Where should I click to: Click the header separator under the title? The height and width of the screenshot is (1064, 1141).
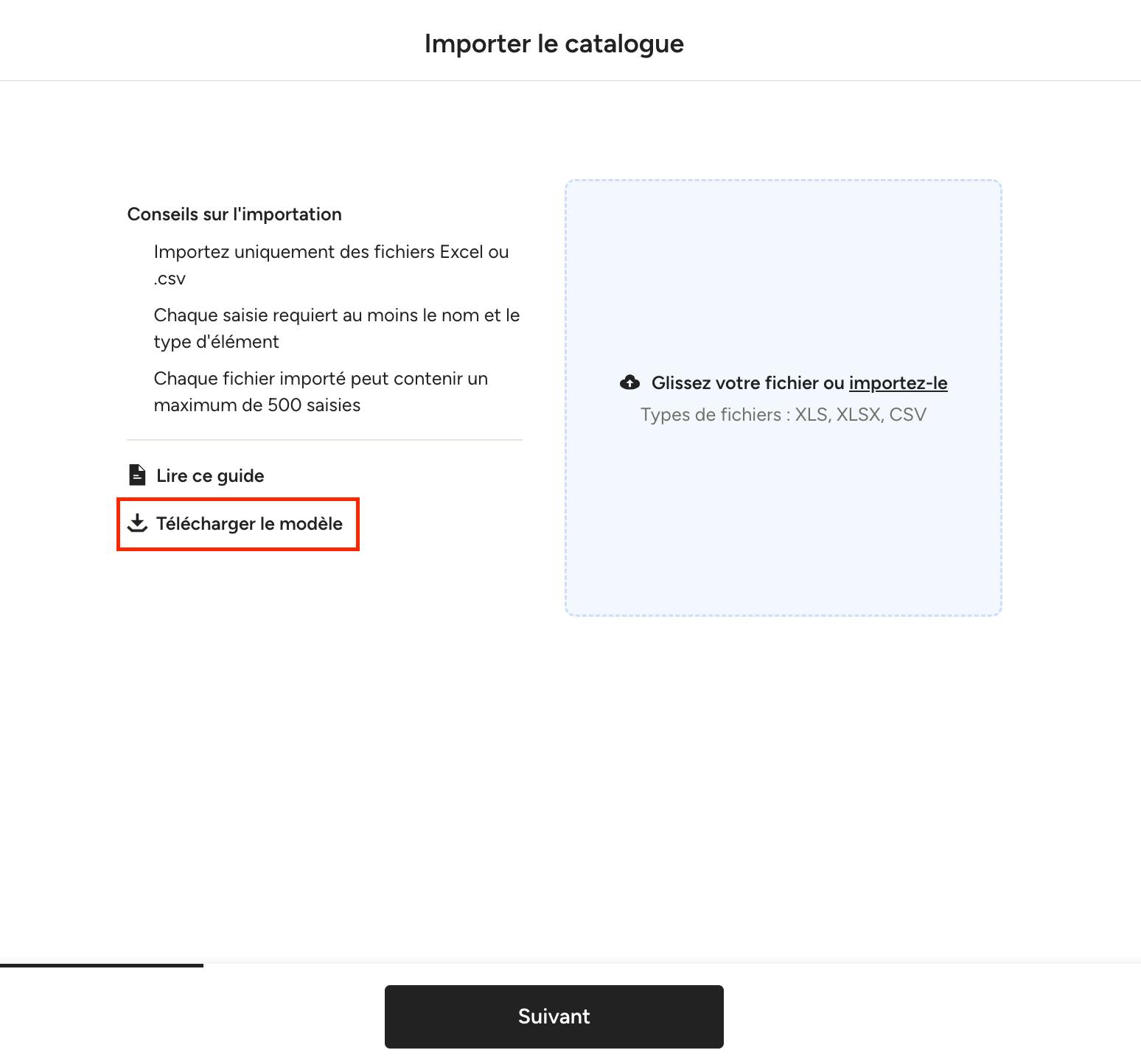click(x=570, y=80)
